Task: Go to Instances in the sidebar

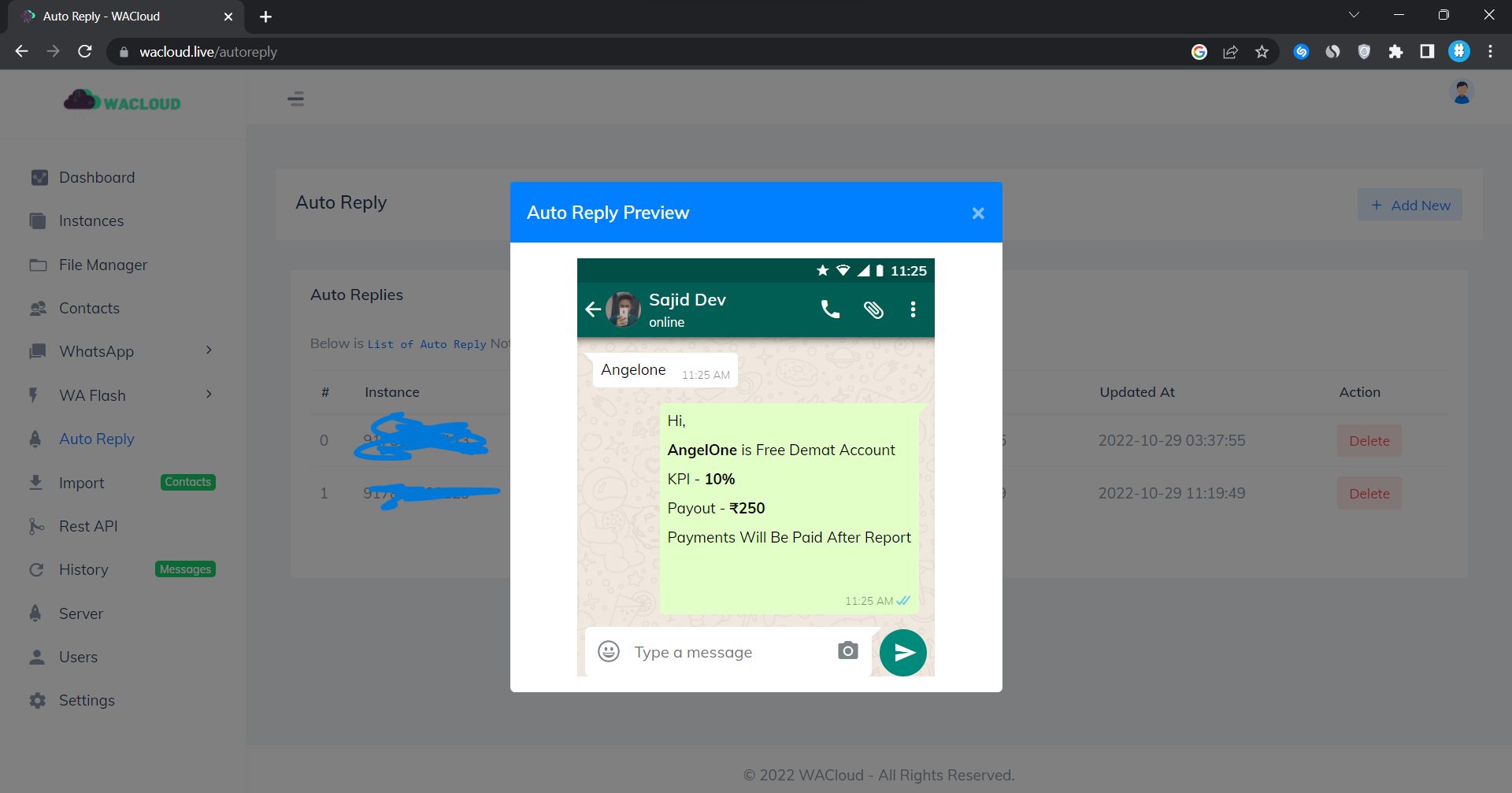Action: [91, 220]
